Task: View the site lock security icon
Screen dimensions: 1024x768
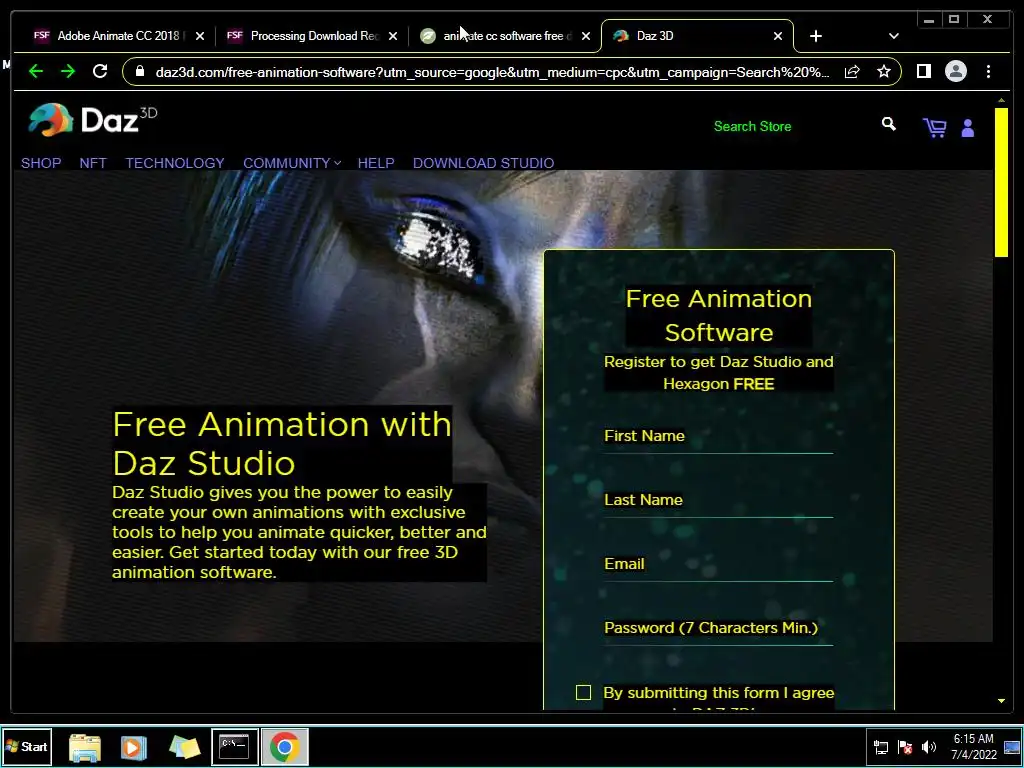Action: click(x=140, y=71)
